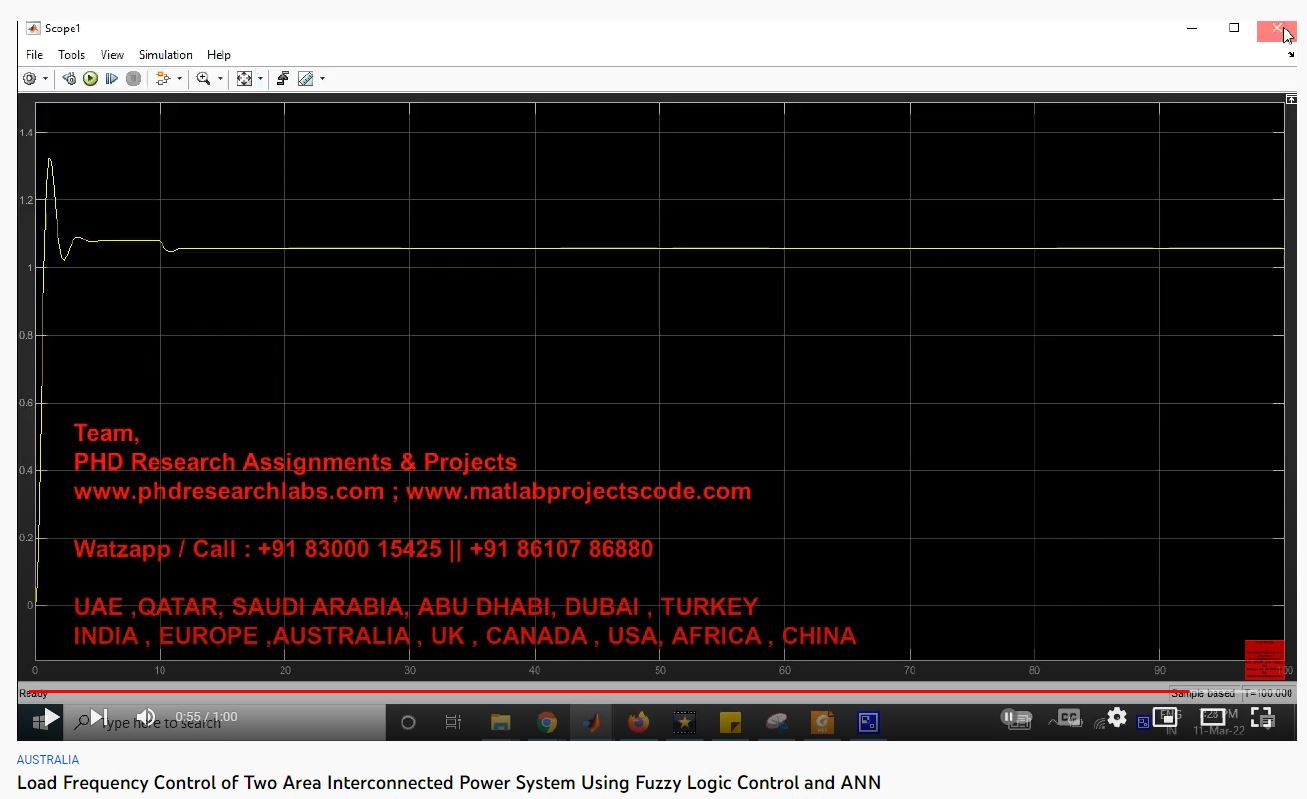The height and width of the screenshot is (799, 1307).
Task: Toggle closed captions on the video
Action: click(1069, 717)
